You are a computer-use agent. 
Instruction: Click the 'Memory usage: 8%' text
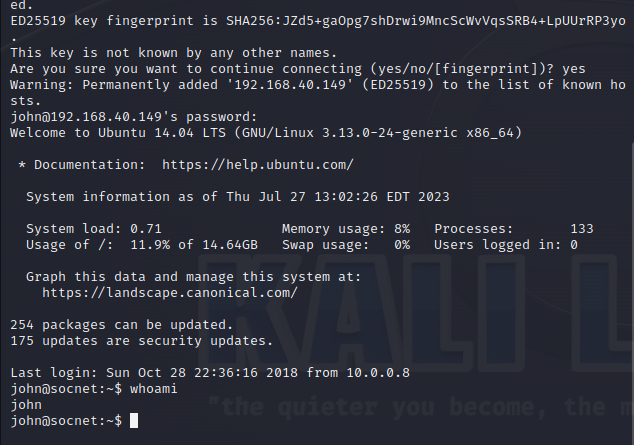(x=346, y=229)
